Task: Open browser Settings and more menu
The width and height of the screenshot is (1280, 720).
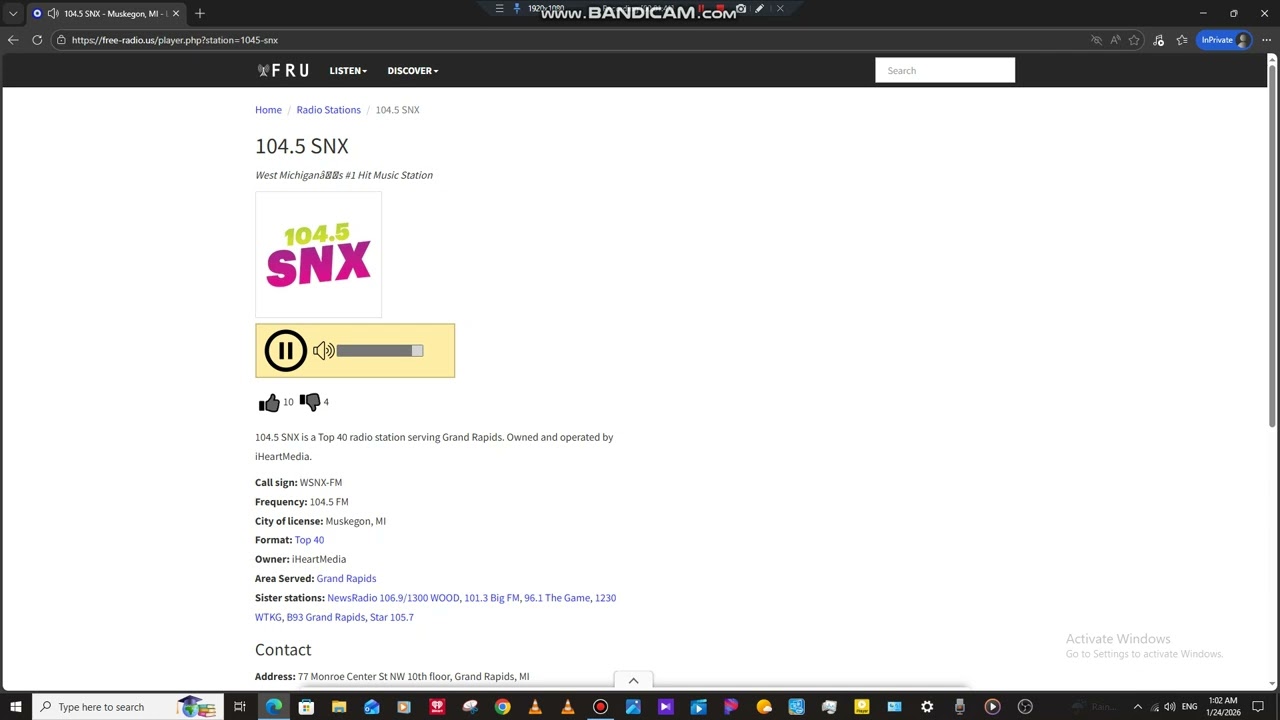Action: tap(1266, 40)
